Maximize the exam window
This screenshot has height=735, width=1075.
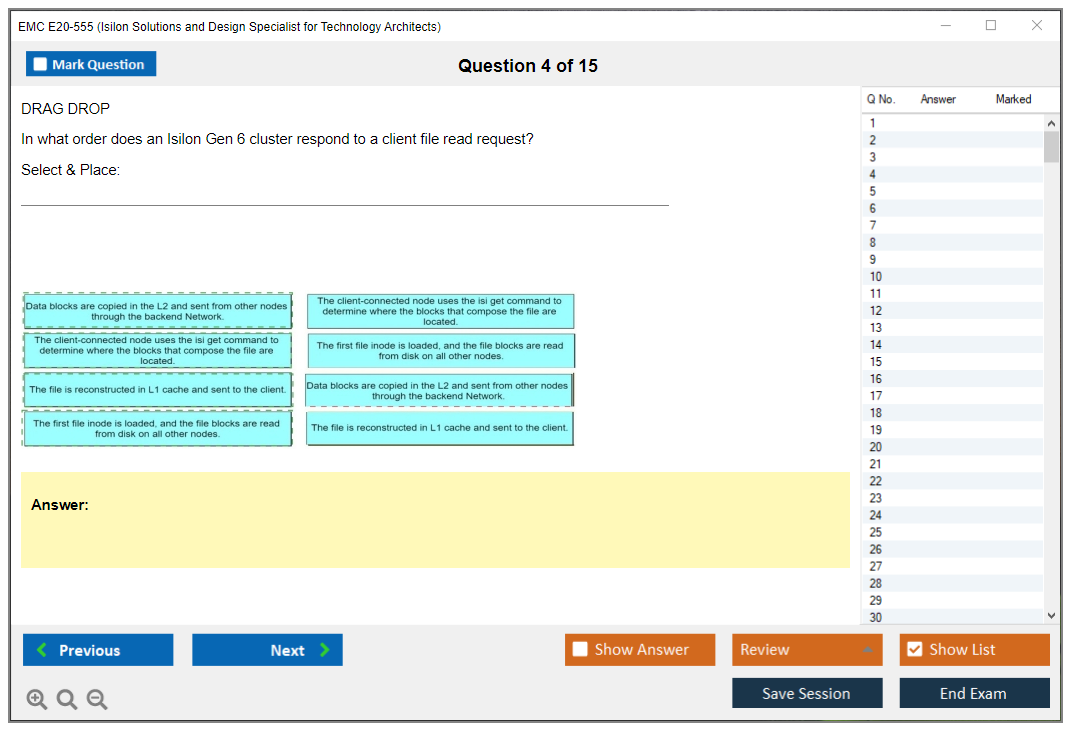[x=991, y=26]
